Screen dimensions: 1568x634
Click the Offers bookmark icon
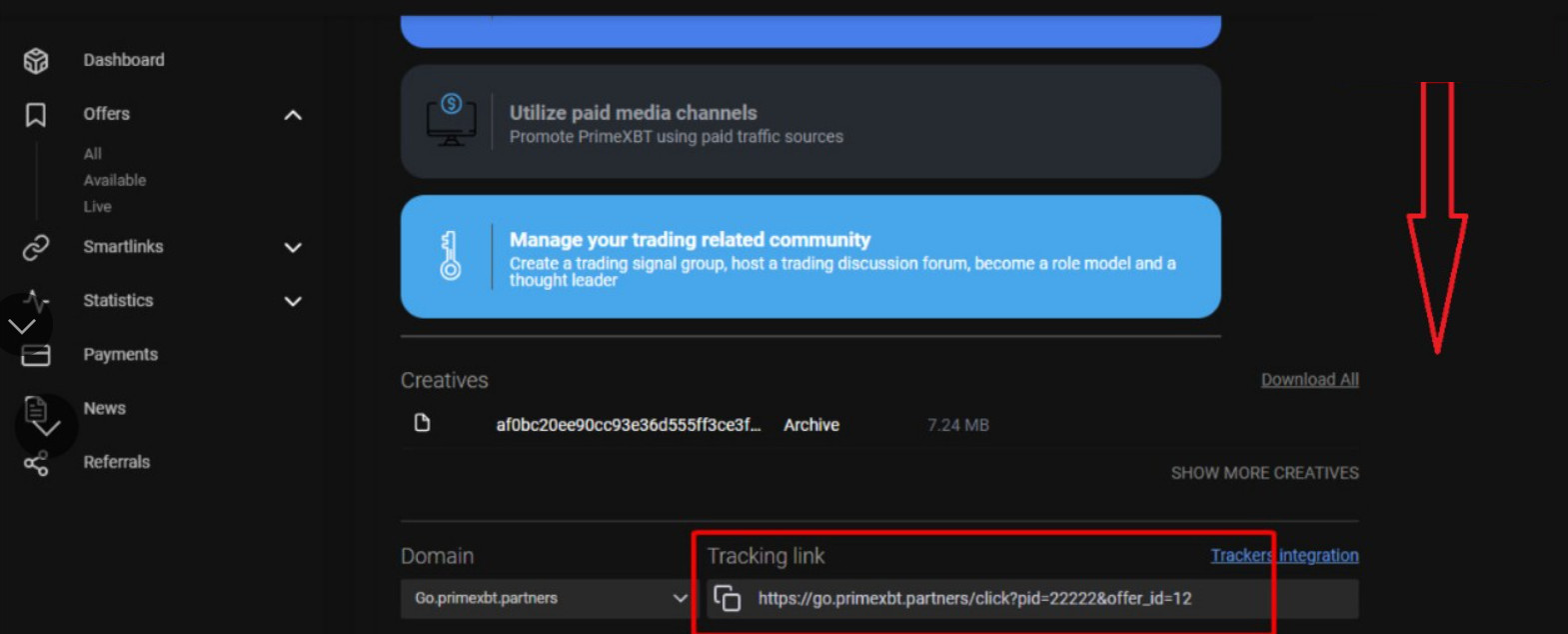tap(36, 115)
